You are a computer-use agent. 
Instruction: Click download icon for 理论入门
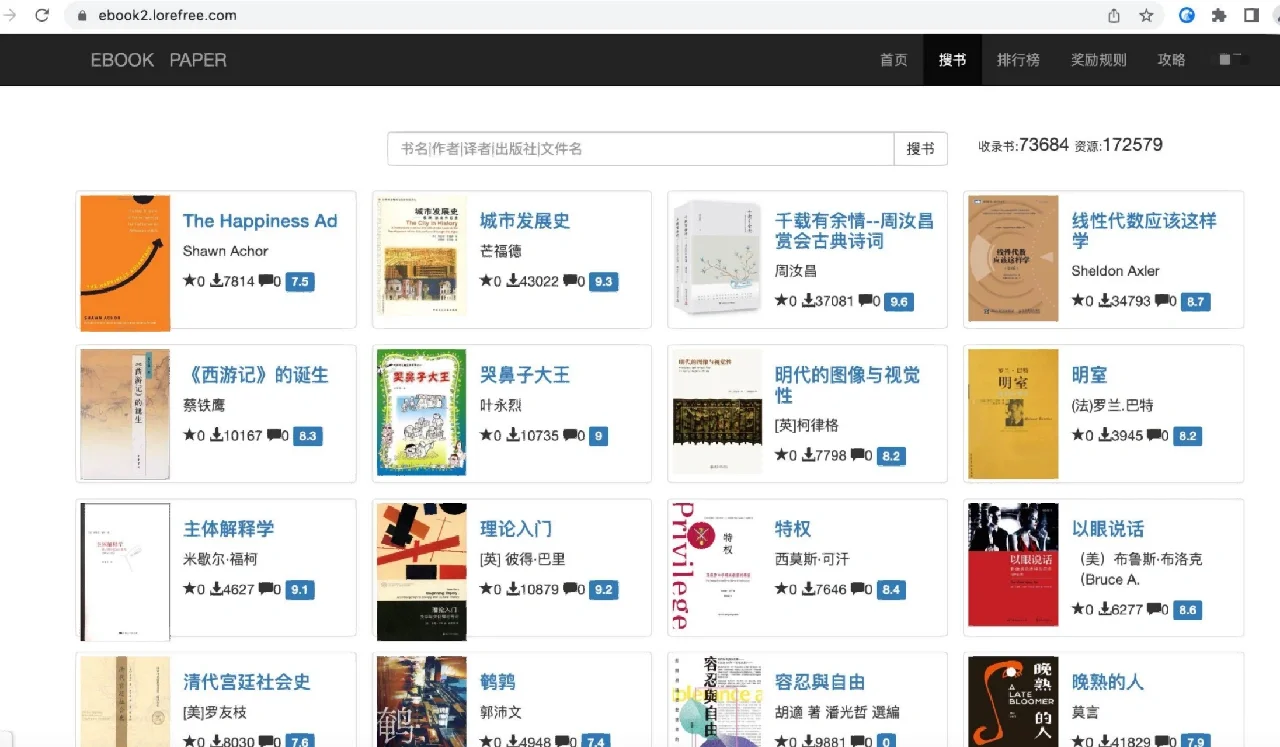coord(513,589)
